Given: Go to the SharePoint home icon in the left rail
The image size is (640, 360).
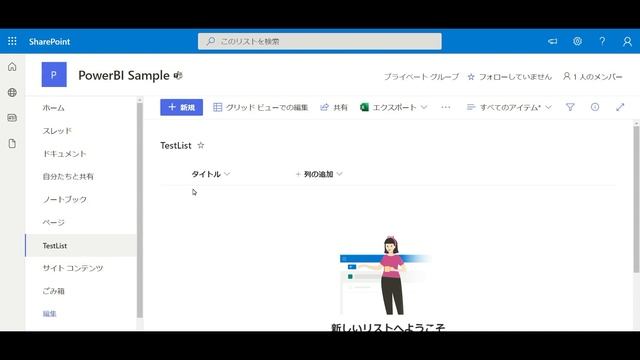Looking at the screenshot, I should click(12, 67).
